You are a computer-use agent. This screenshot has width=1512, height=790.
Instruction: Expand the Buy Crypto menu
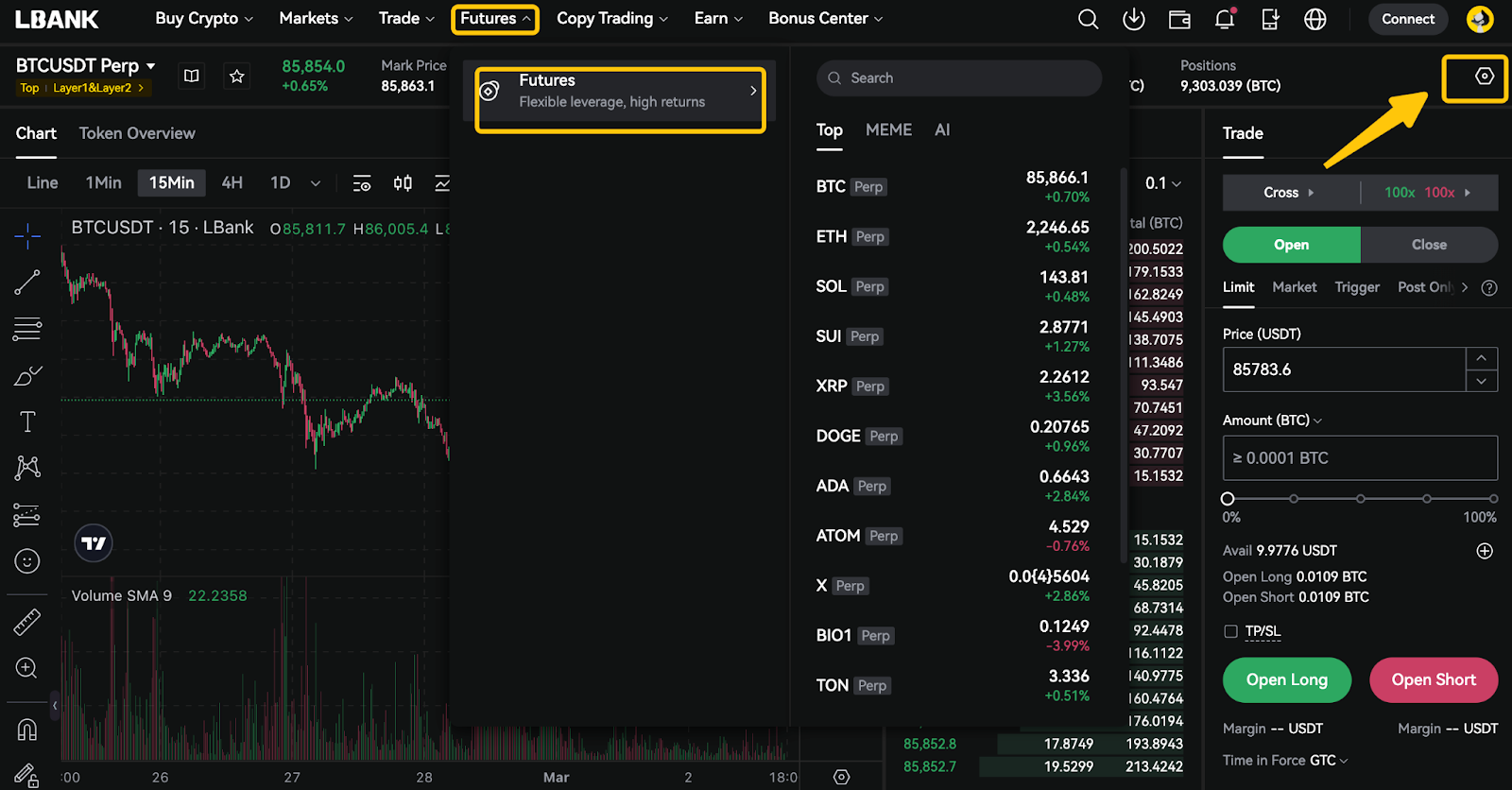[x=204, y=19]
